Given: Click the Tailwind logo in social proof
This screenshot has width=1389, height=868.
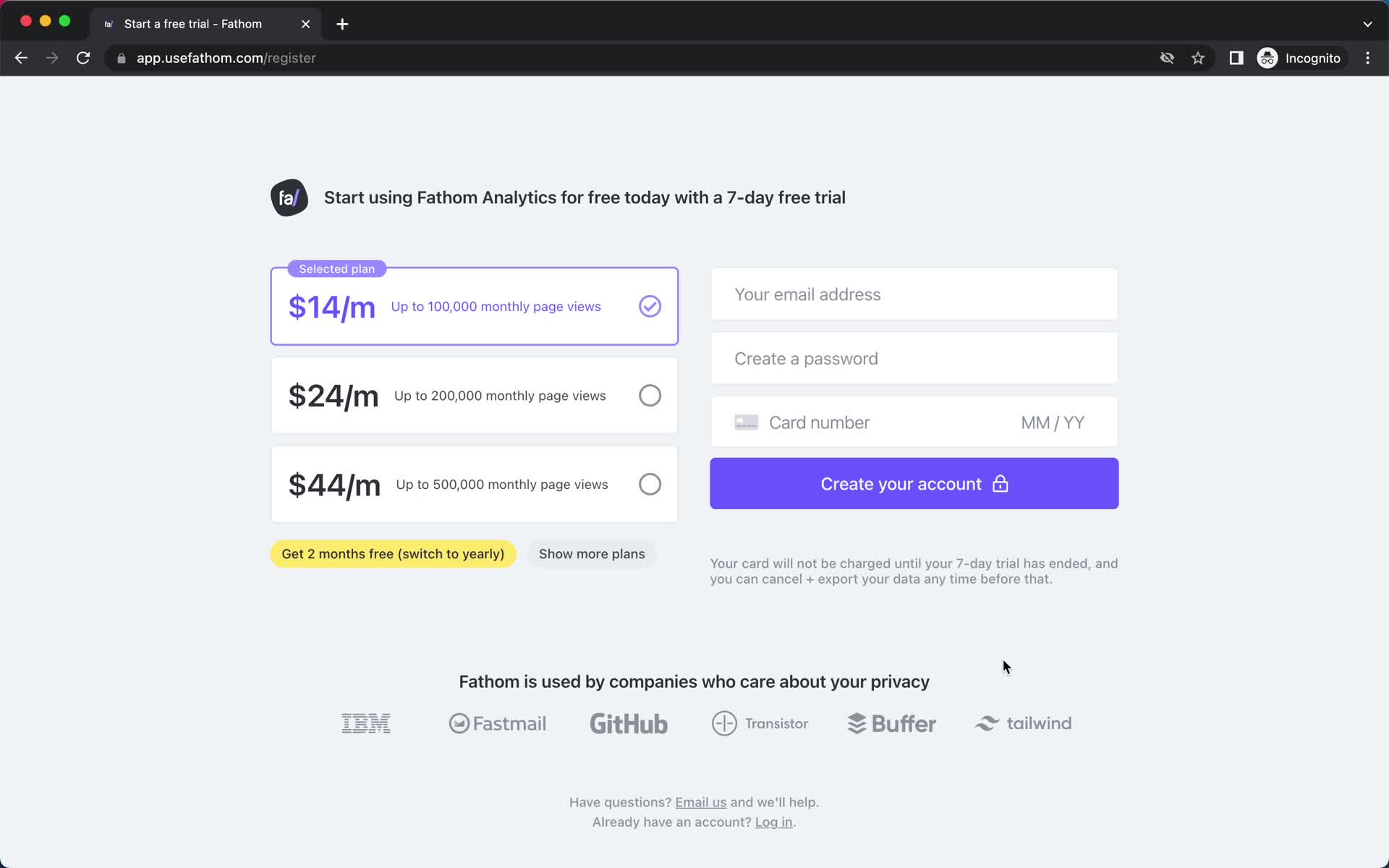Looking at the screenshot, I should (x=1022, y=723).
